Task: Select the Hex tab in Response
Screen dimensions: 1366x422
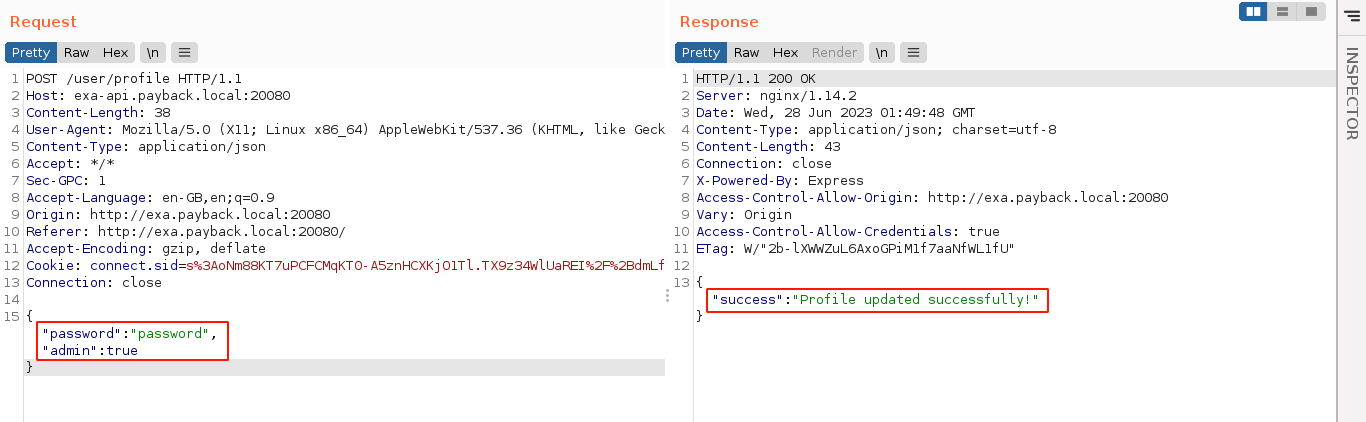Action: coord(785,52)
